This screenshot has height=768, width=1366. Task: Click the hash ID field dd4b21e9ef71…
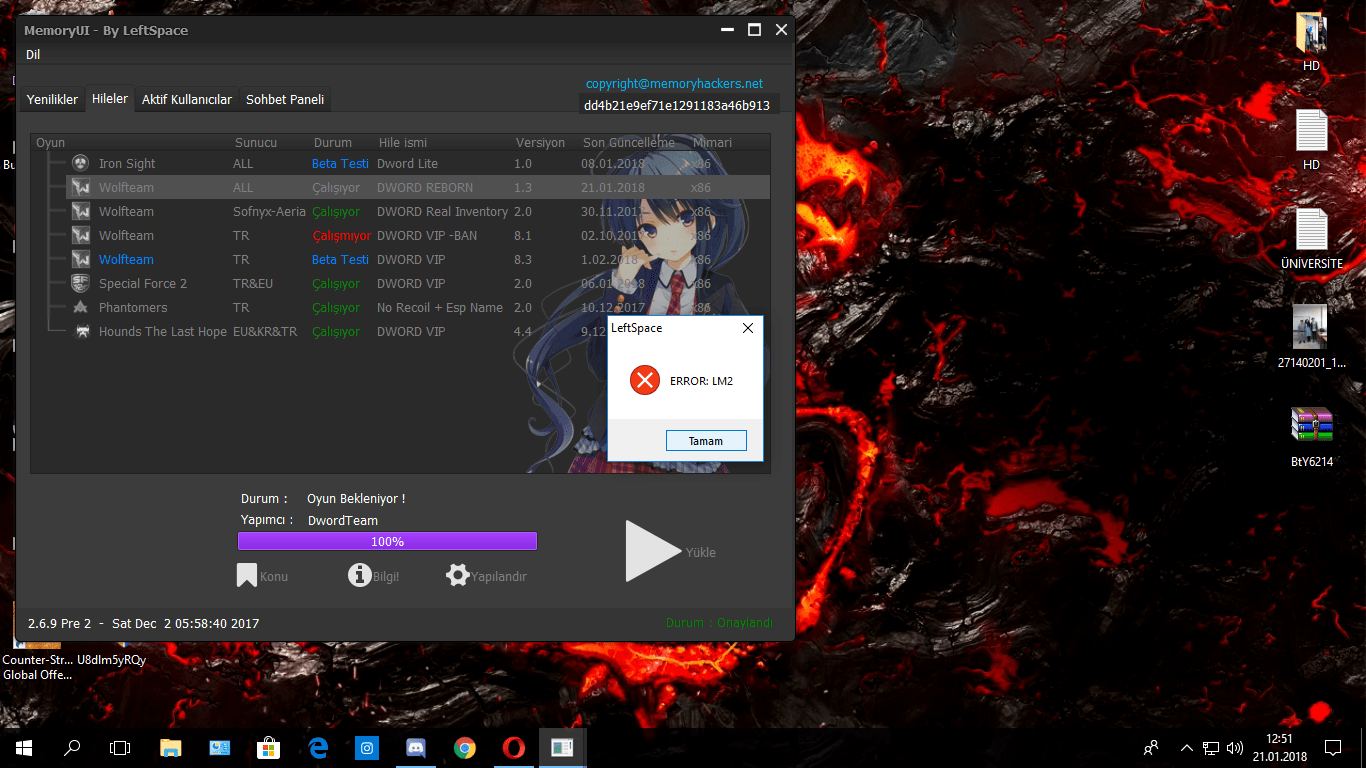click(x=677, y=105)
